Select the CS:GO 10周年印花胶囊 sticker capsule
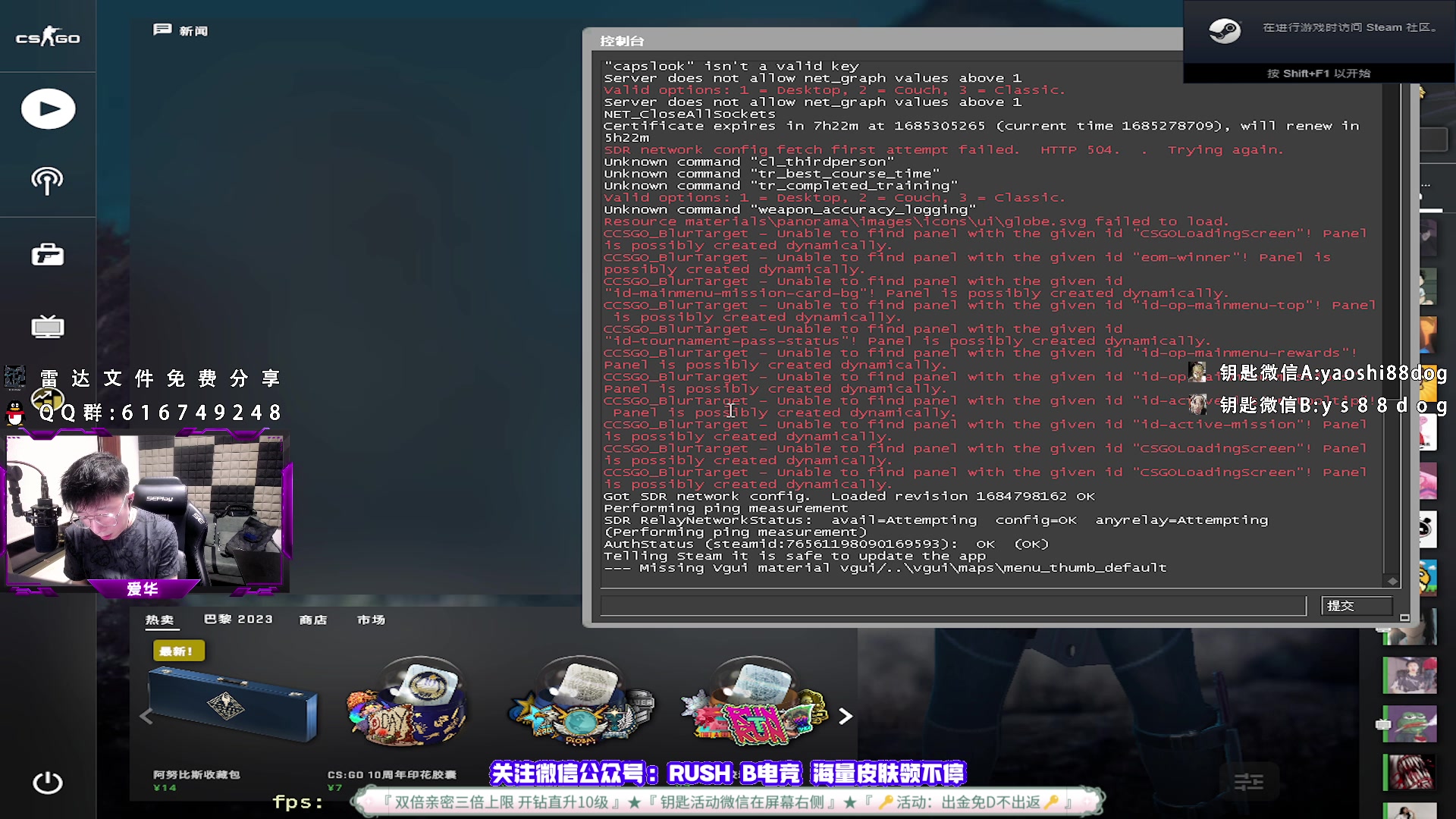Viewport: 1456px width, 819px height. click(406, 703)
